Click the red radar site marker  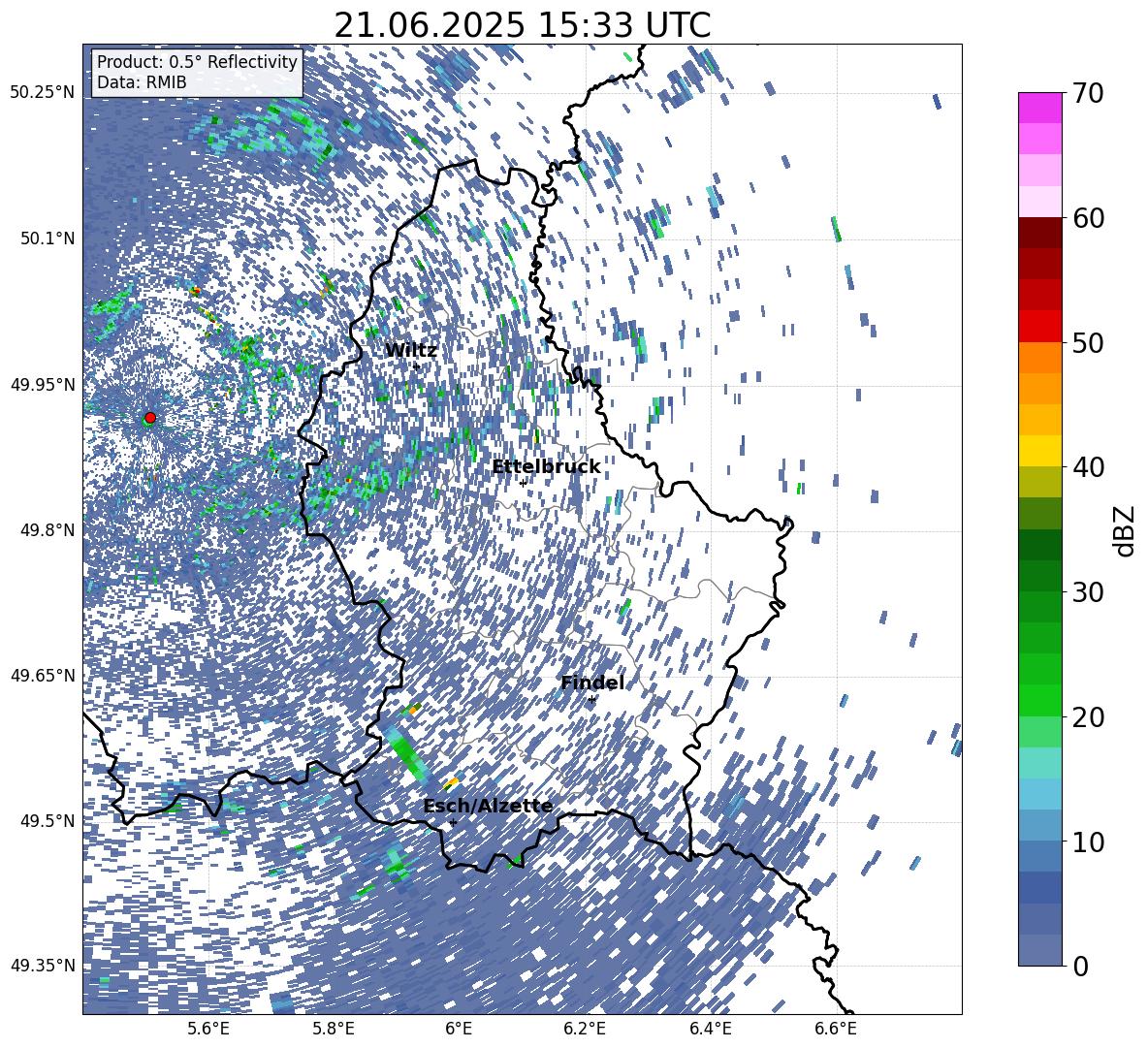pyautogui.click(x=150, y=418)
